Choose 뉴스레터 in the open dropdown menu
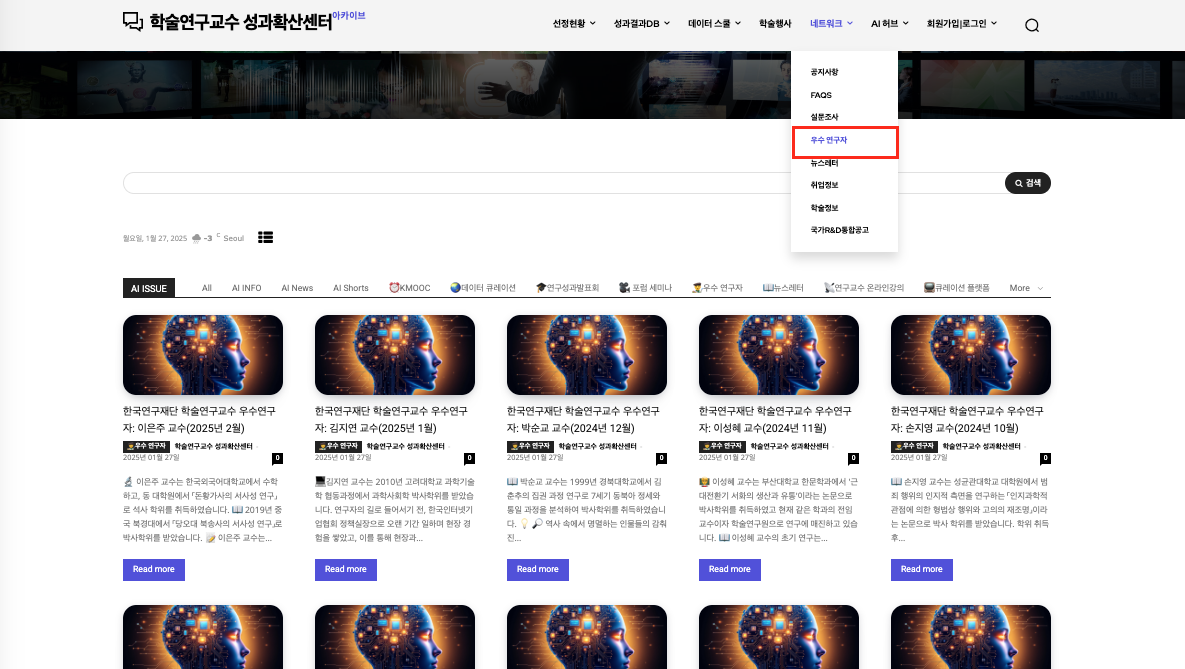1185x669 pixels. pyautogui.click(x=824, y=162)
